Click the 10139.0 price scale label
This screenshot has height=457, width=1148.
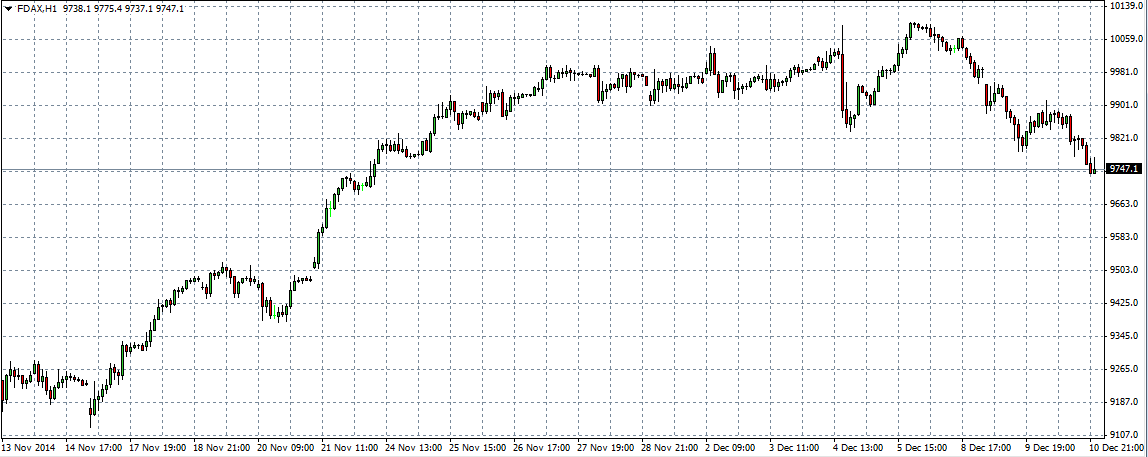coord(1124,6)
